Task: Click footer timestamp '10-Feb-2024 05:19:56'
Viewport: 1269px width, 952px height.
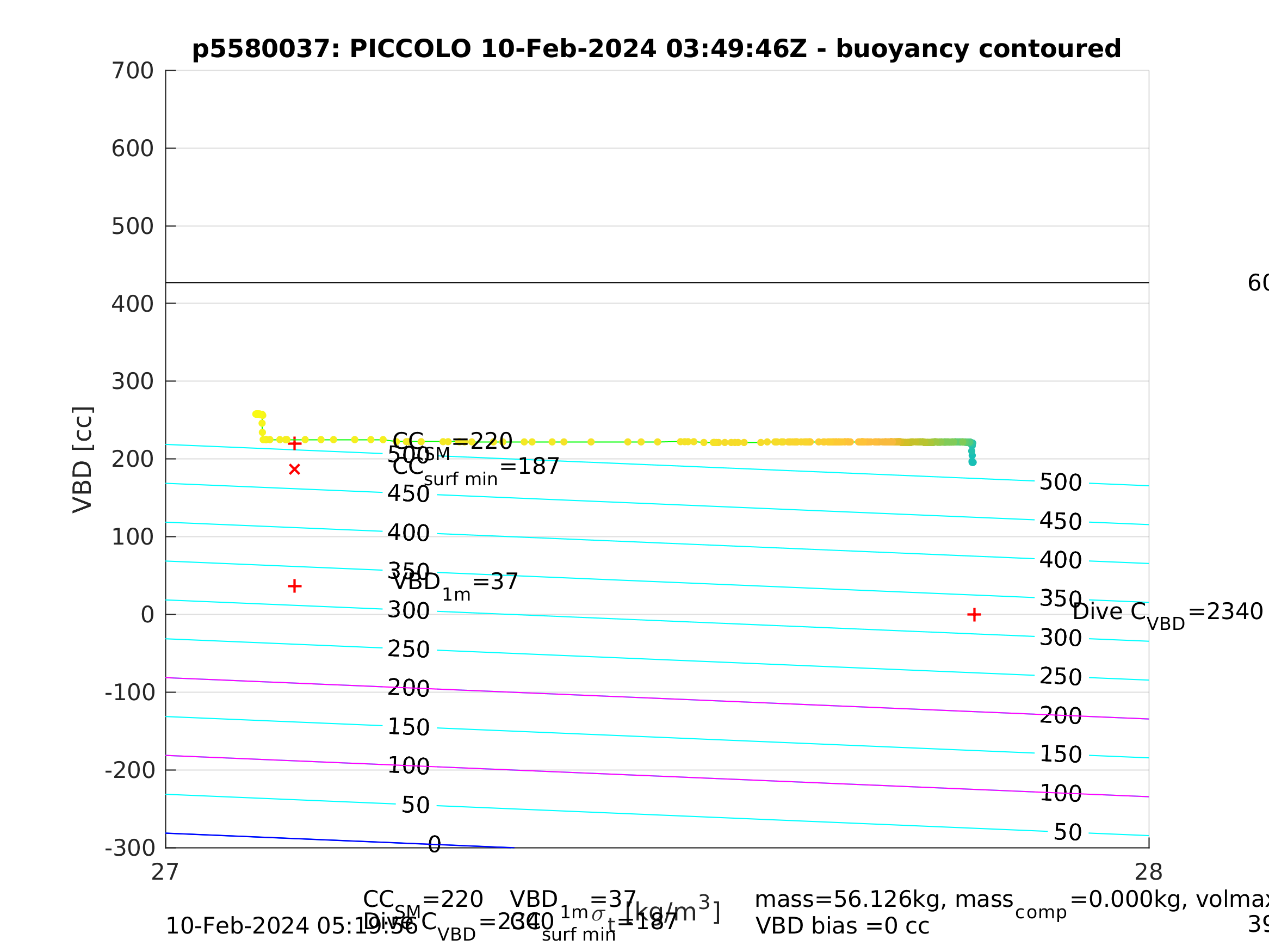Action: pos(292,926)
